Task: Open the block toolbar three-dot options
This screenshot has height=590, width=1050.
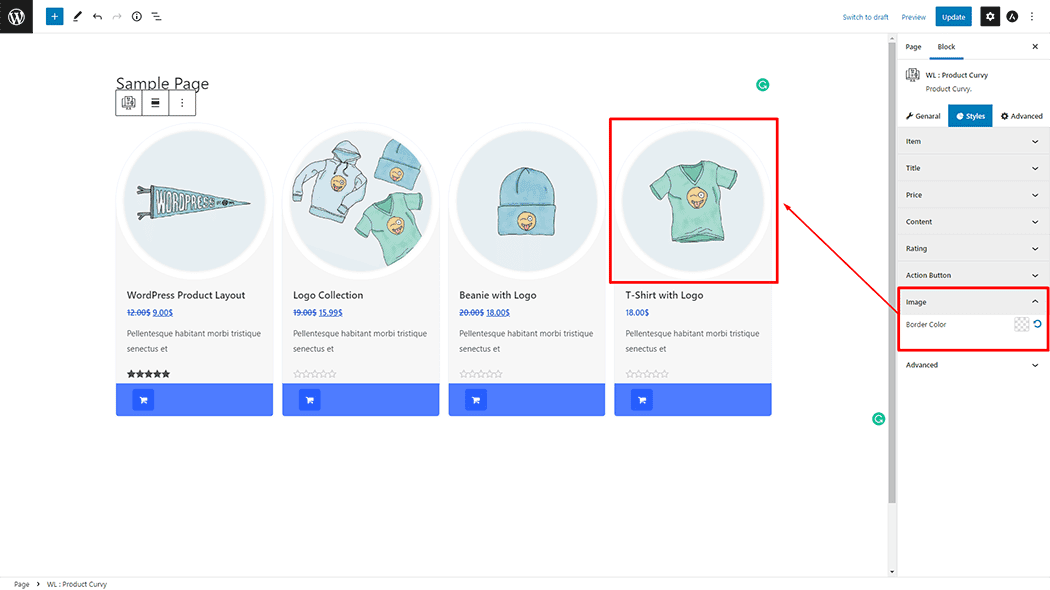Action: (x=182, y=102)
